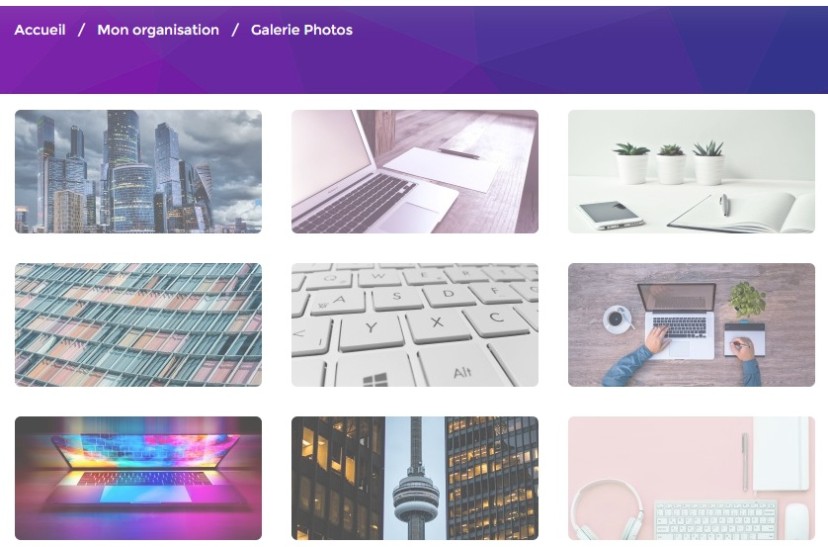Open the city skyscrapers skyline photo
Viewport: 828px width, 547px height.
[x=138, y=172]
